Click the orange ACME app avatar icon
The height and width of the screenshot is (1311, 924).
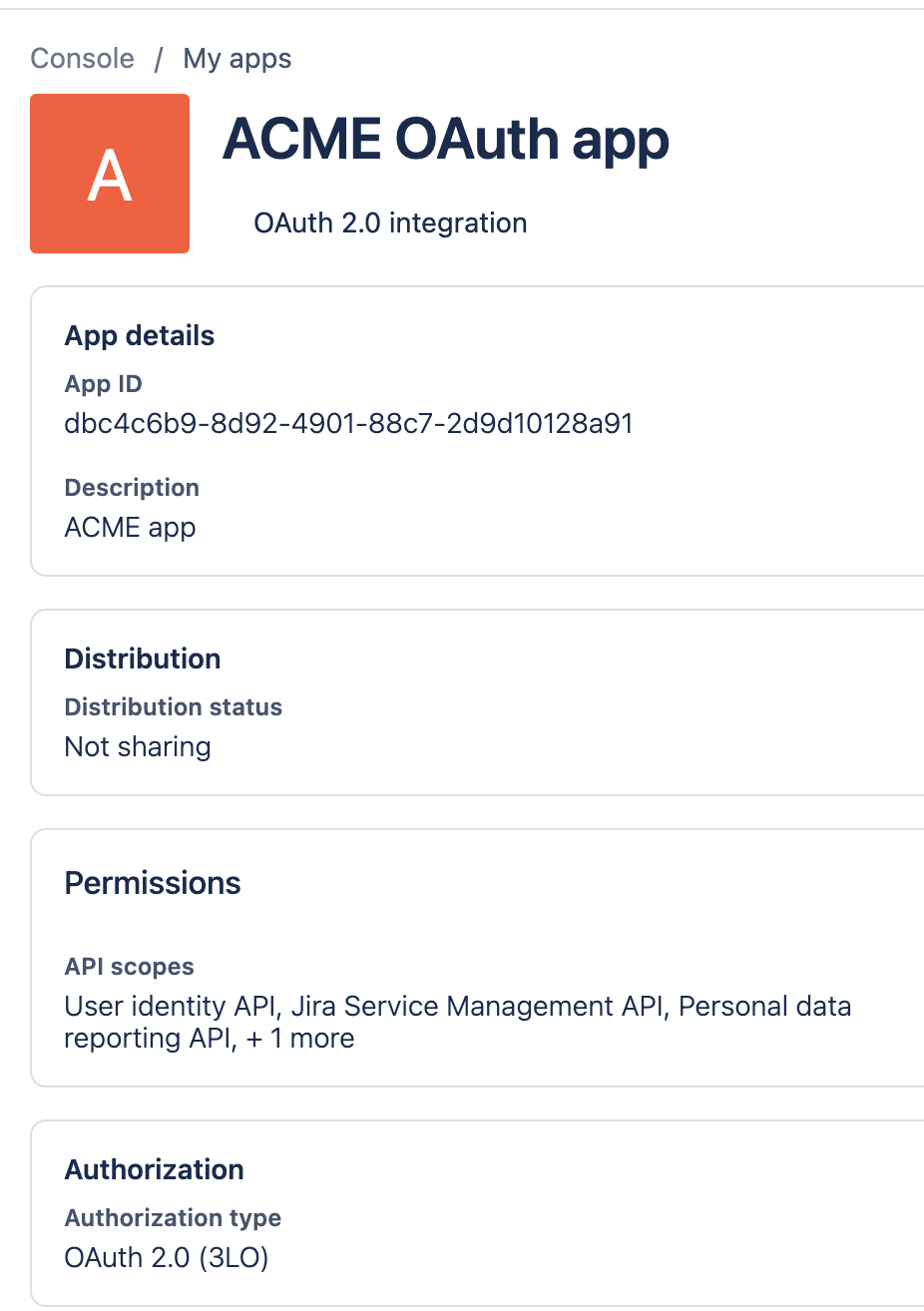coord(110,174)
